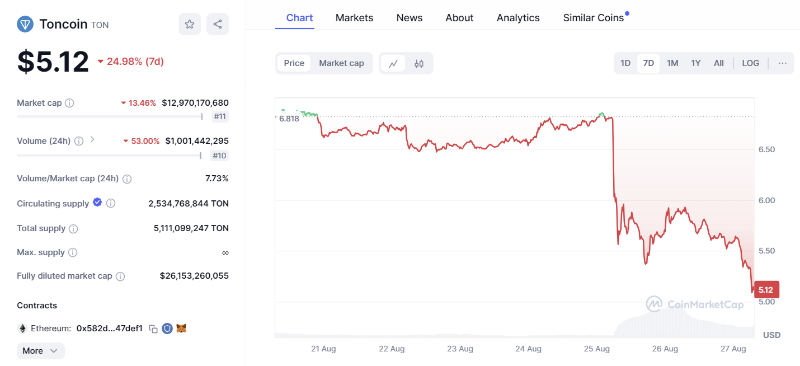
Task: Switch to candlestick chart icon
Action: (x=419, y=63)
